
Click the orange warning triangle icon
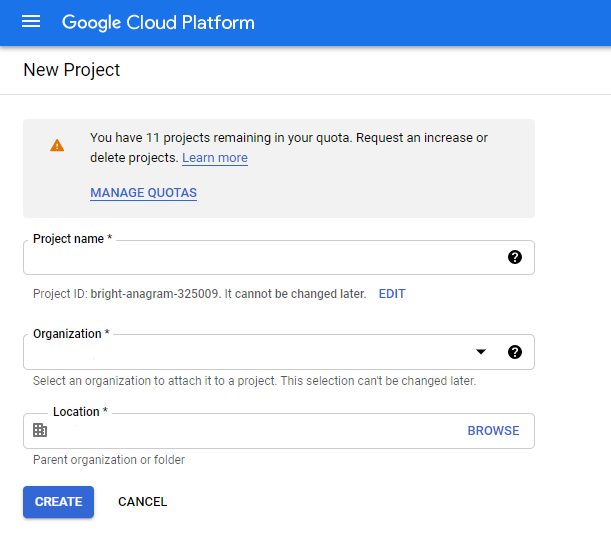57,145
